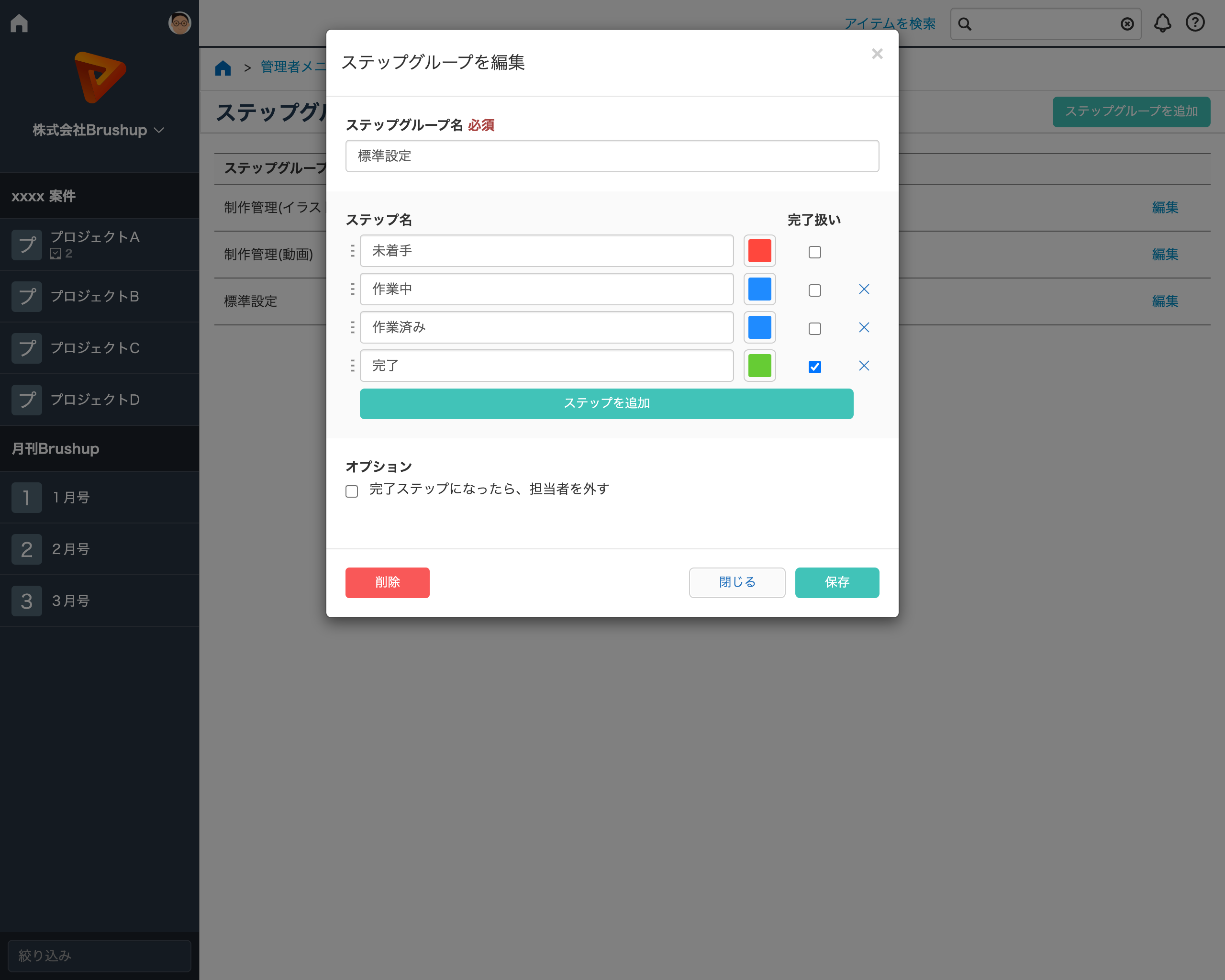Click the 月刊Brushup group header
The image size is (1225, 980).
100,449
